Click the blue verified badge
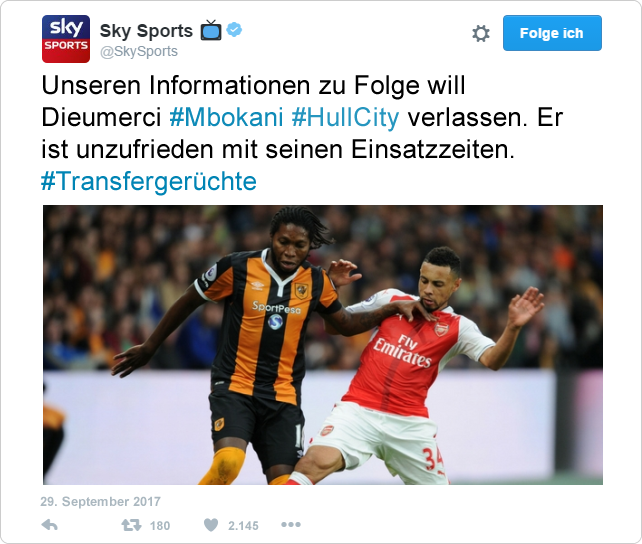642x544 pixels. click(x=234, y=30)
